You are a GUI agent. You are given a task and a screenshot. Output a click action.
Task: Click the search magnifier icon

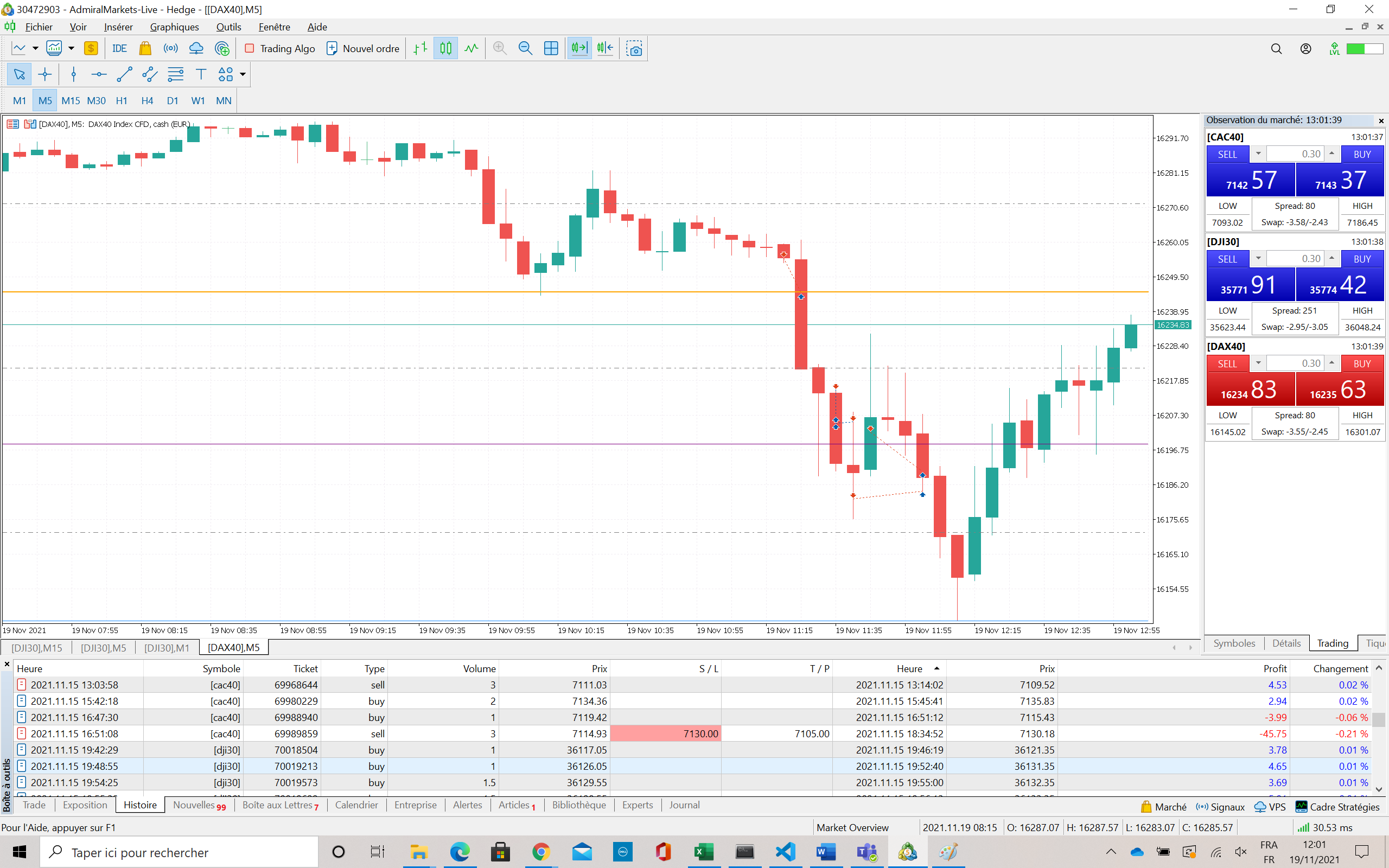(1277, 49)
